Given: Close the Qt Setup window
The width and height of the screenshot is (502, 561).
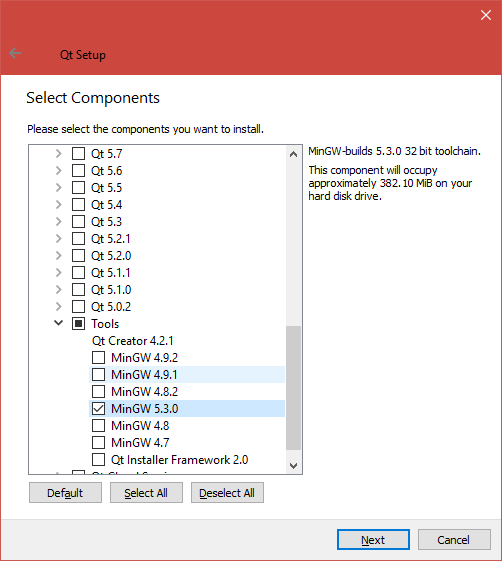Looking at the screenshot, I should (486, 15).
